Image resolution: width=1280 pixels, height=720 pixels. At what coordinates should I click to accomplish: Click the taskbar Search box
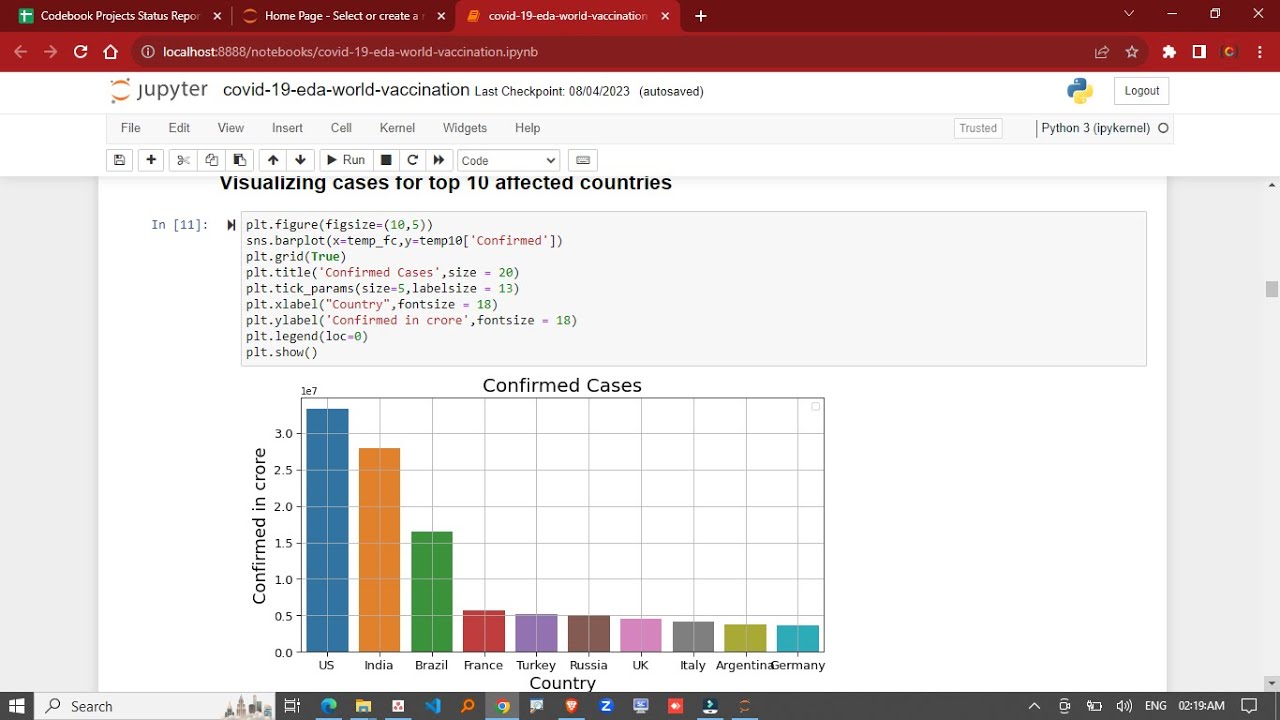(x=156, y=706)
